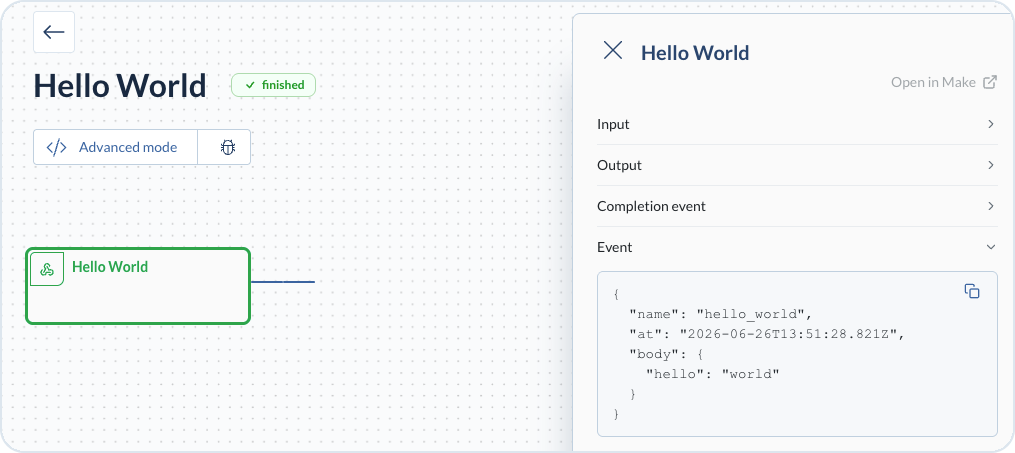Open in Make link
The height and width of the screenshot is (453, 1015).
(944, 82)
